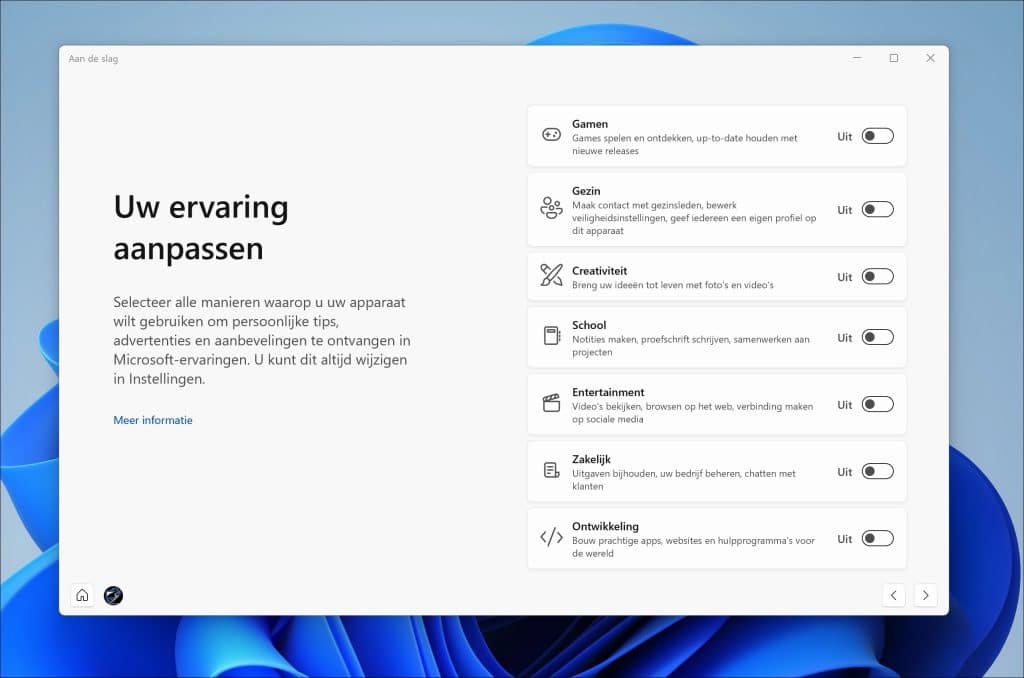Click the 'Video's bekijken, browsen' description
Screen dimensions: 1024x678
click(x=692, y=413)
